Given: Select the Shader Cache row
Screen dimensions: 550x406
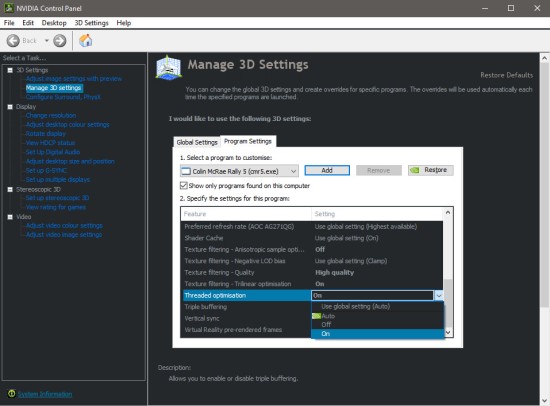Looking at the screenshot, I should [312, 238].
